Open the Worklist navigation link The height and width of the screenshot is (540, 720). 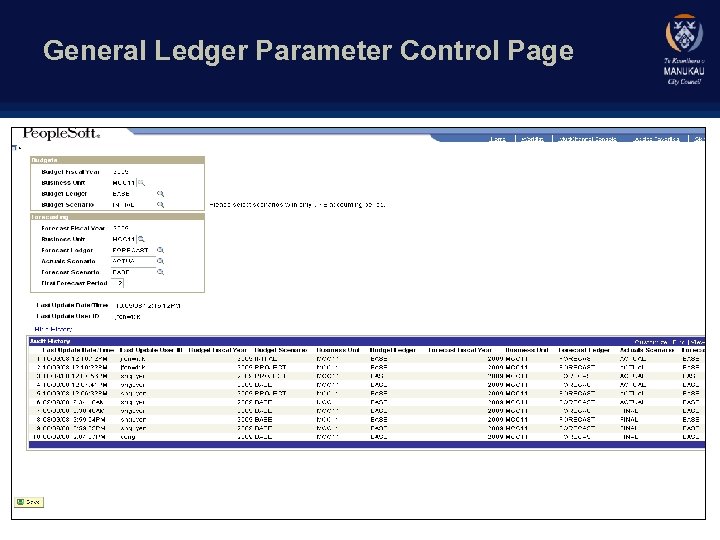coord(533,139)
